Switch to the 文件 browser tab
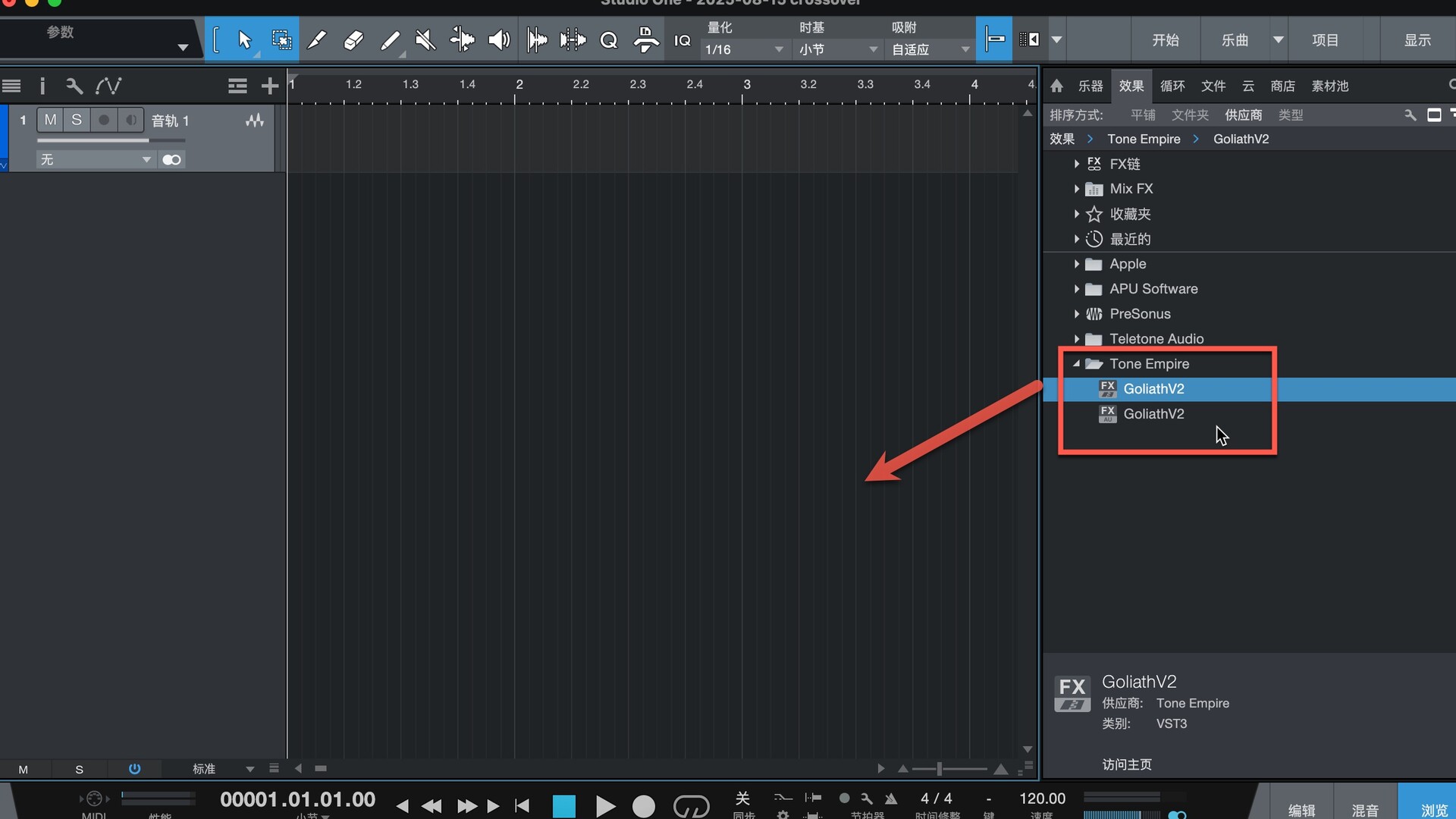 1213,86
